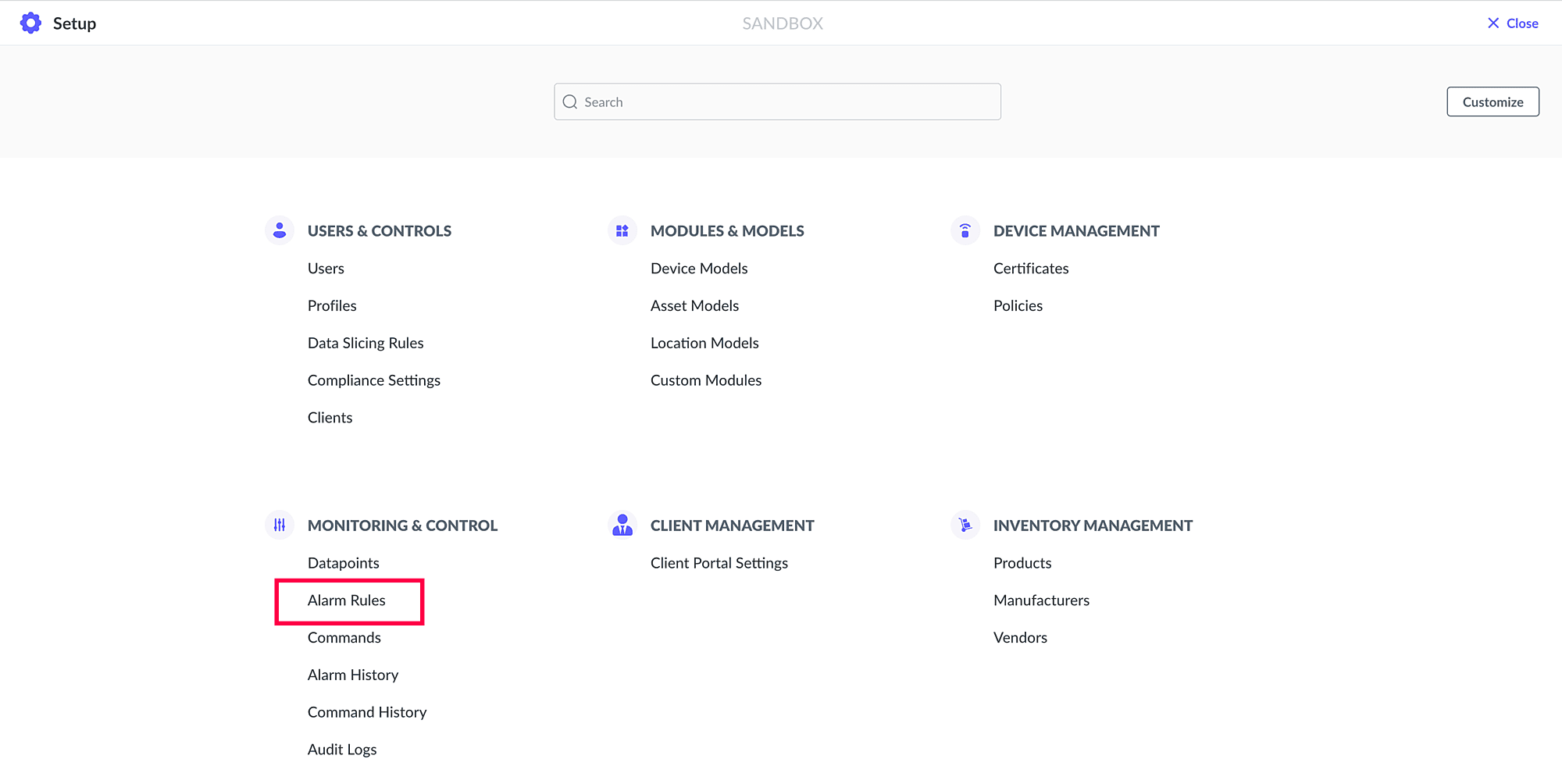Click the Setup gear icon
1562x784 pixels.
pos(30,23)
